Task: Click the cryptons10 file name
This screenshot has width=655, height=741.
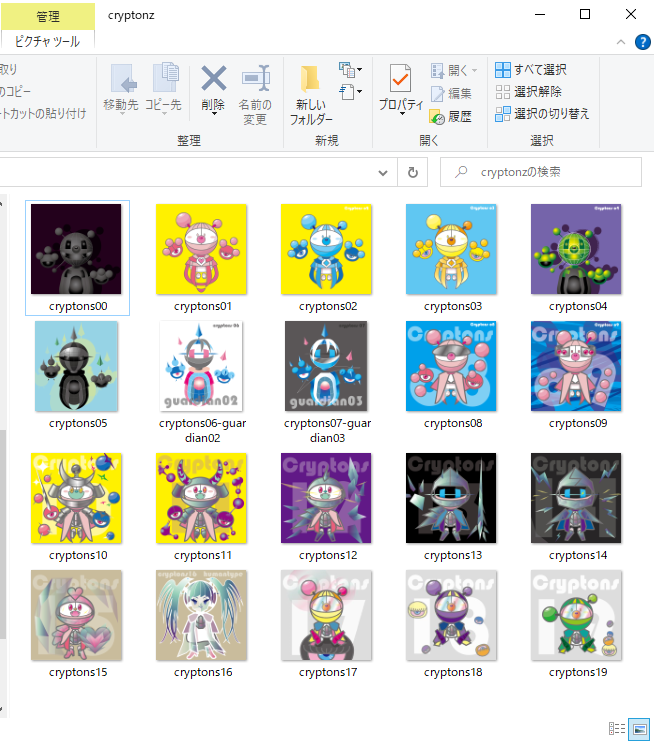Action: point(78,555)
